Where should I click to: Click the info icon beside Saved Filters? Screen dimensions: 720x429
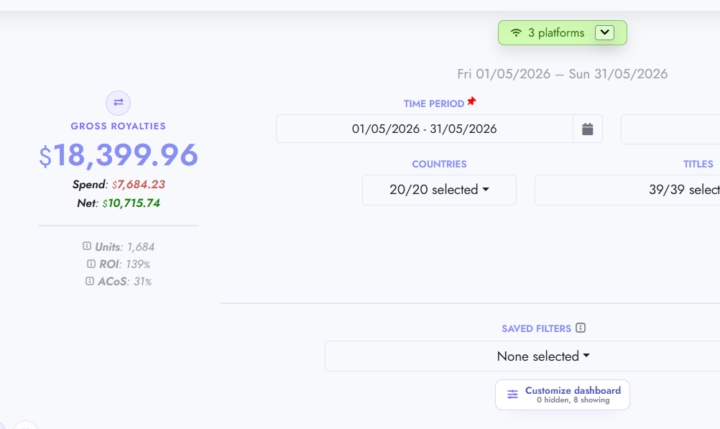pyautogui.click(x=580, y=328)
